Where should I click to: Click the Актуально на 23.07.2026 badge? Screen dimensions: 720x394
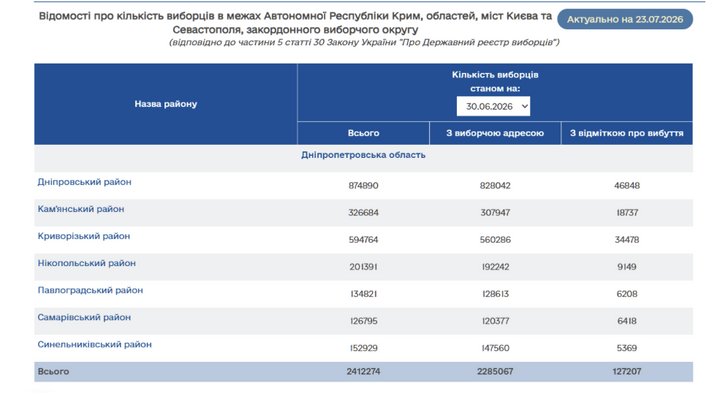click(x=625, y=19)
